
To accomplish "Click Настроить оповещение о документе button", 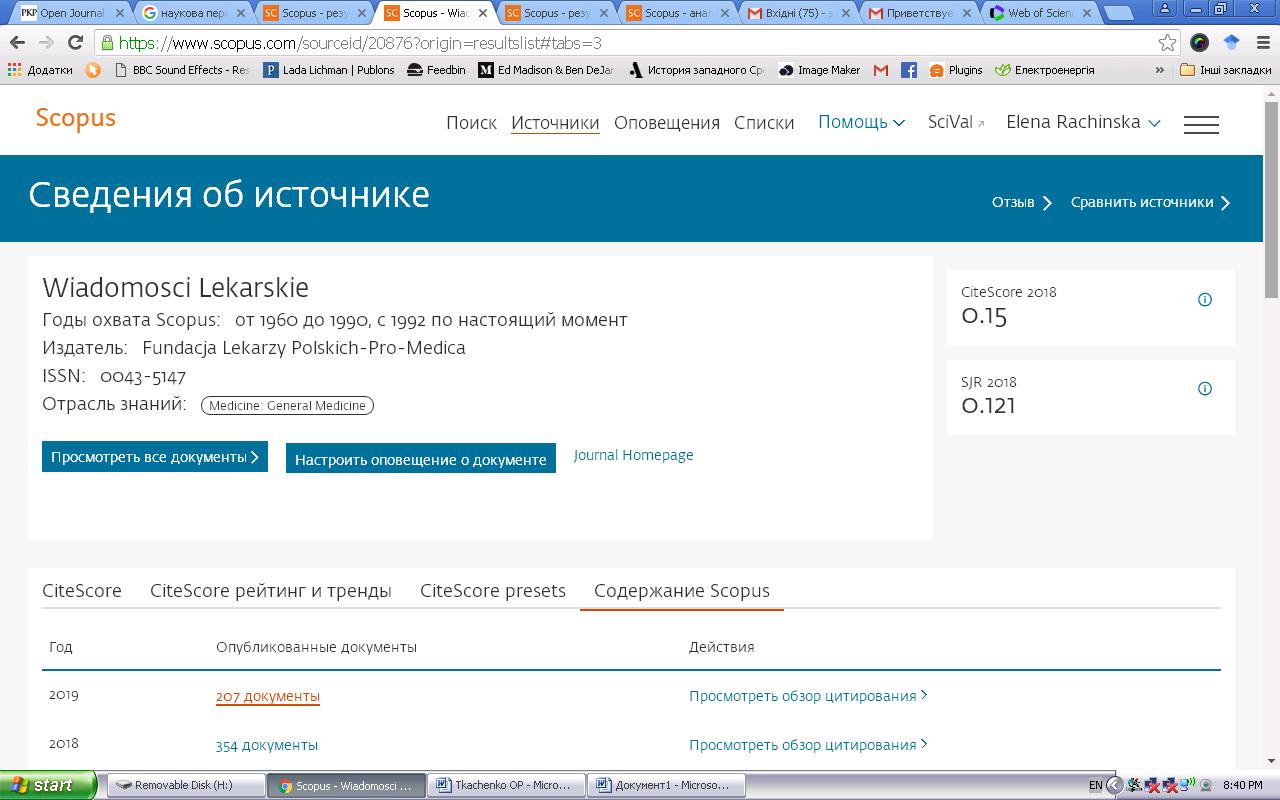I will click(421, 458).
